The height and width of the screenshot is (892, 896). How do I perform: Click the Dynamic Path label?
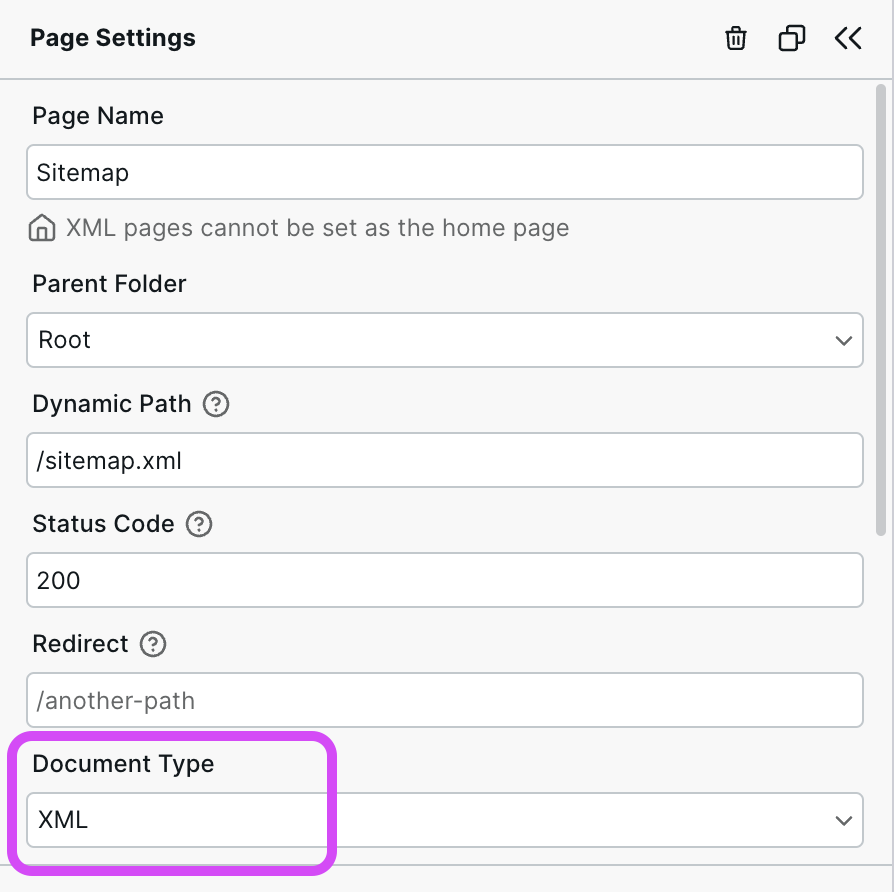click(111, 404)
